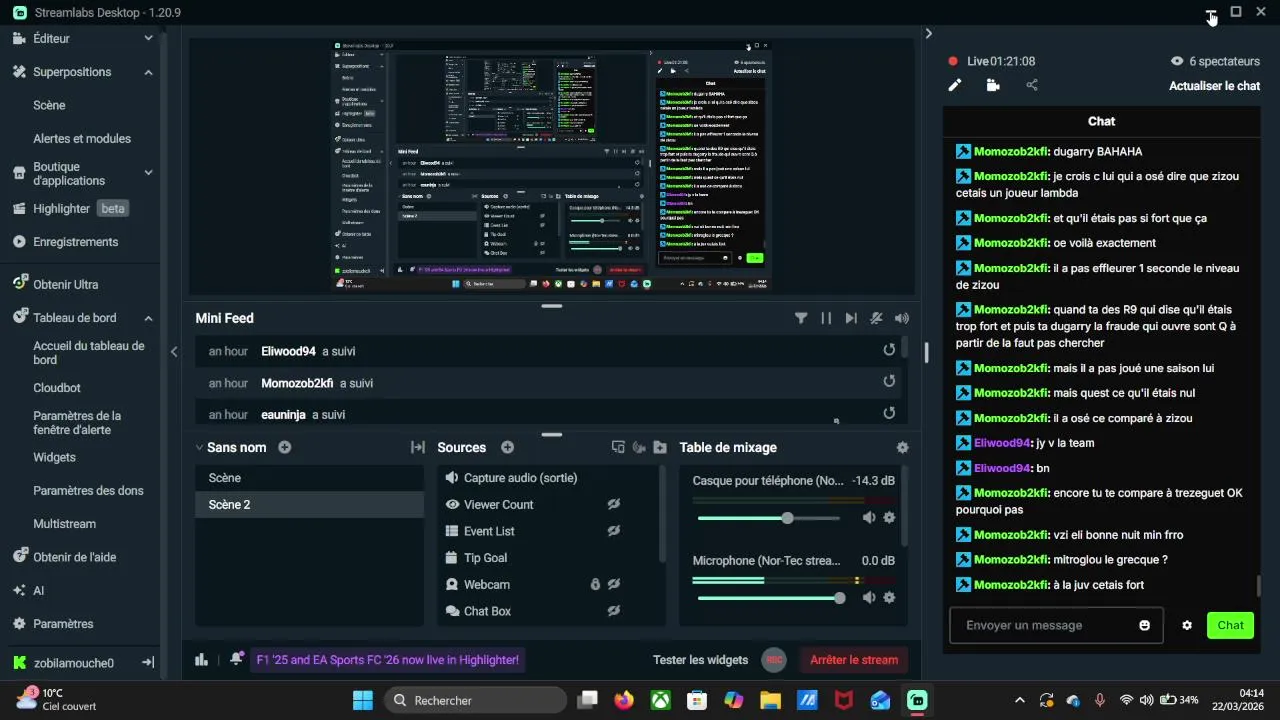Screen dimensions: 1280x720
Task: Open Scène under Superpositions
Action: (49, 105)
